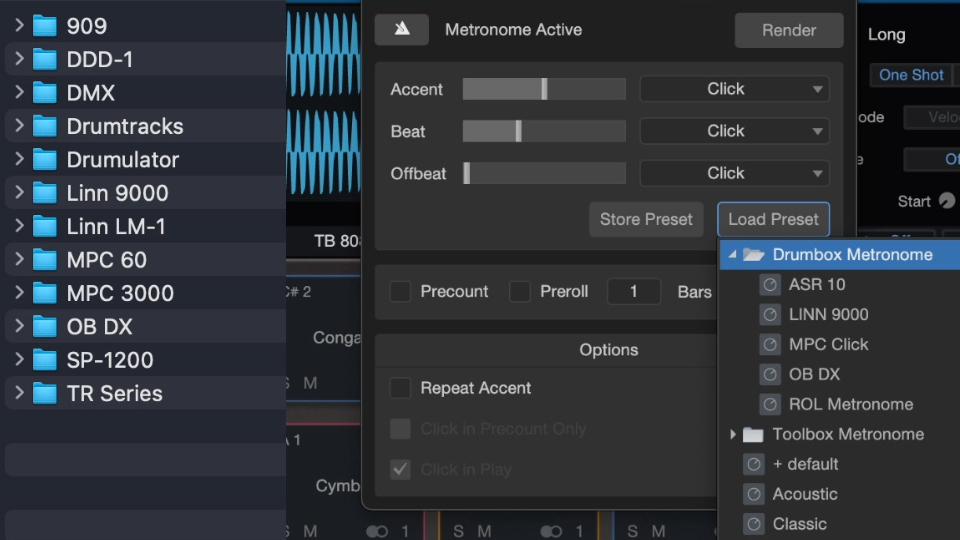Screen dimensions: 960x540
Task: Toggle the Repeat Accent checkbox
Action: [x=400, y=388]
